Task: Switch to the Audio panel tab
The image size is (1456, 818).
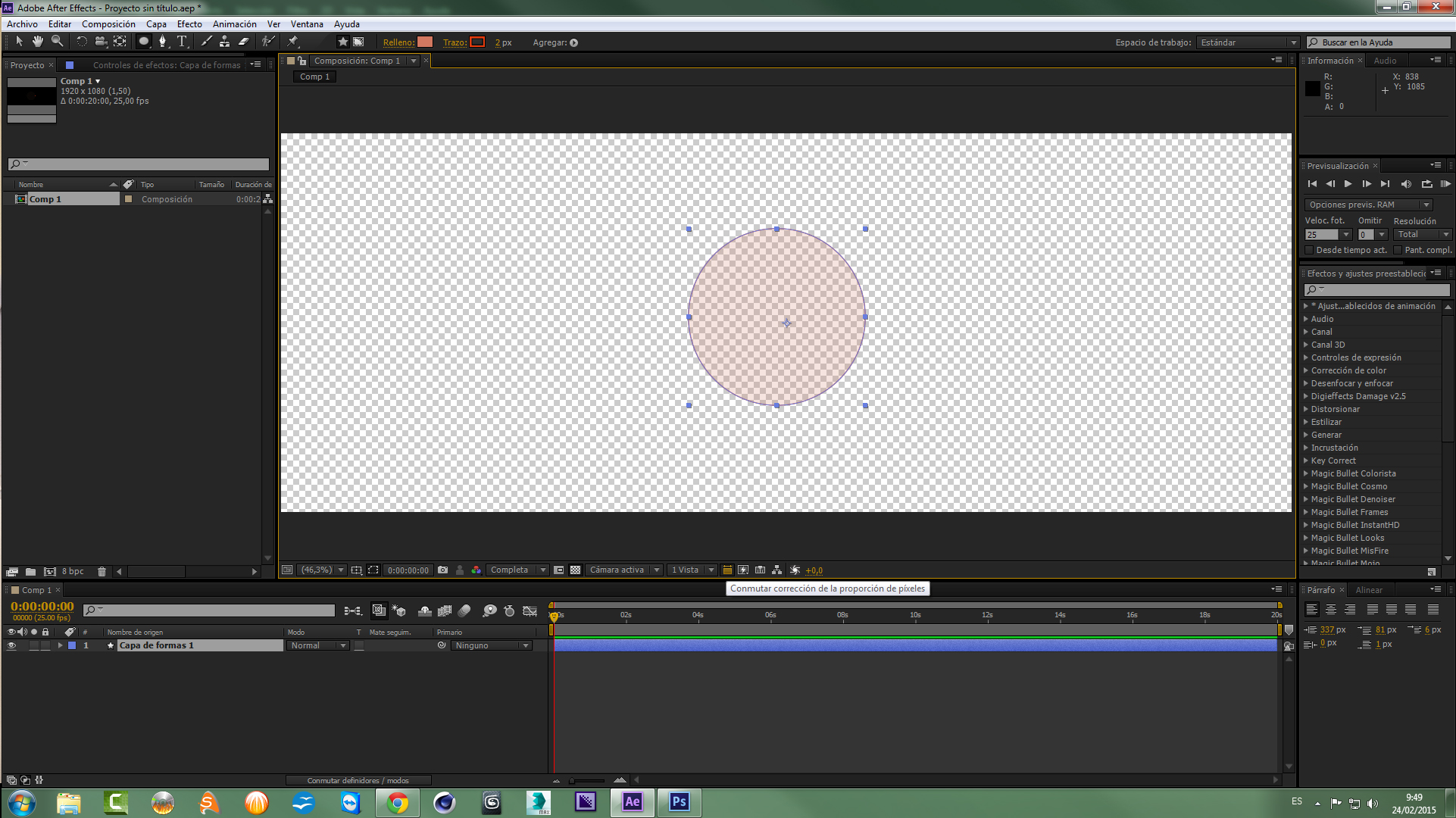Action: [1385, 61]
